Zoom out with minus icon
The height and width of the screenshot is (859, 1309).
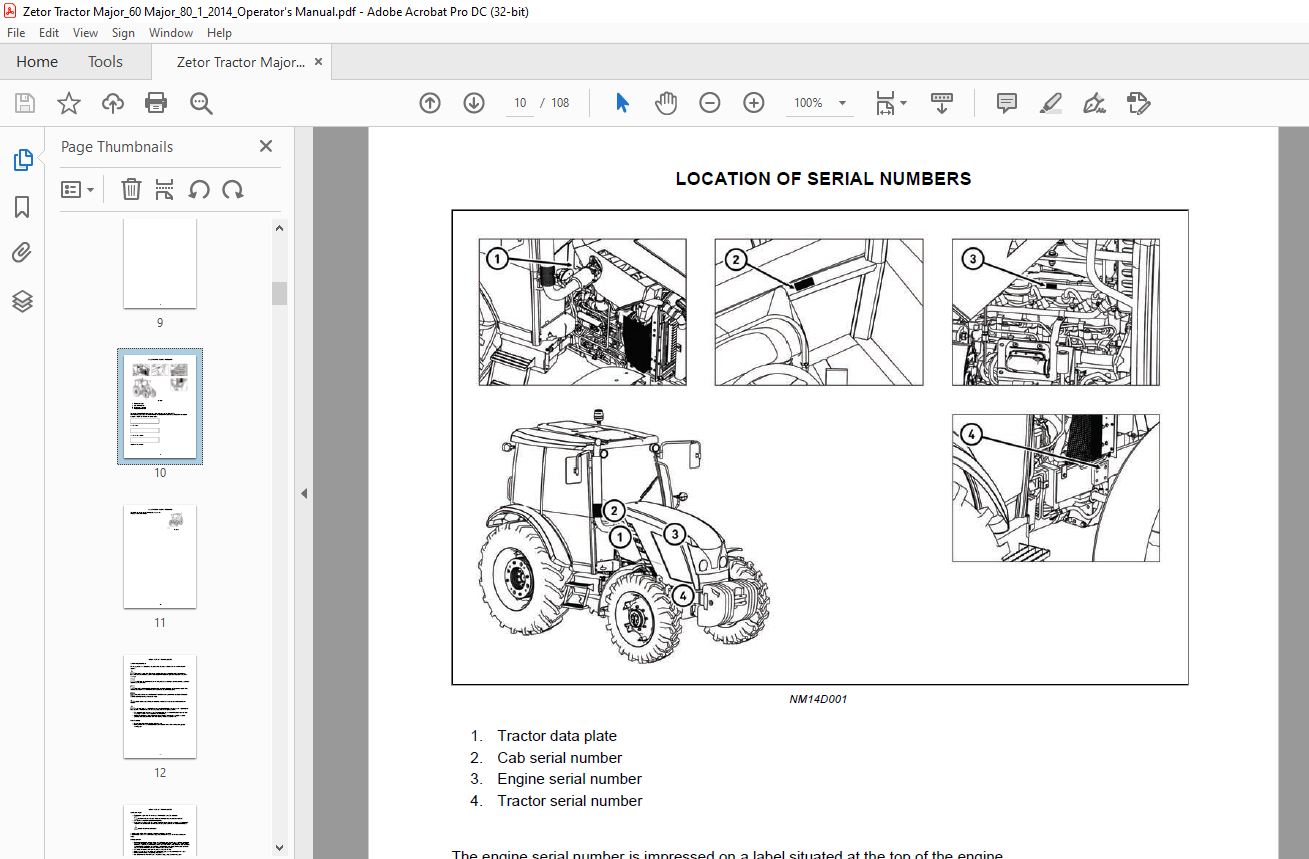[x=710, y=103]
